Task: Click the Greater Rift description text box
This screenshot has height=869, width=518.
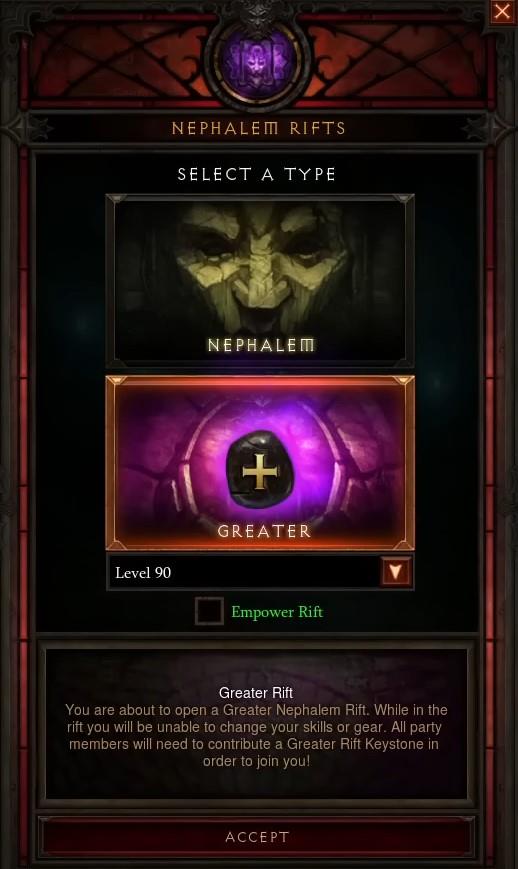Action: (x=256, y=723)
